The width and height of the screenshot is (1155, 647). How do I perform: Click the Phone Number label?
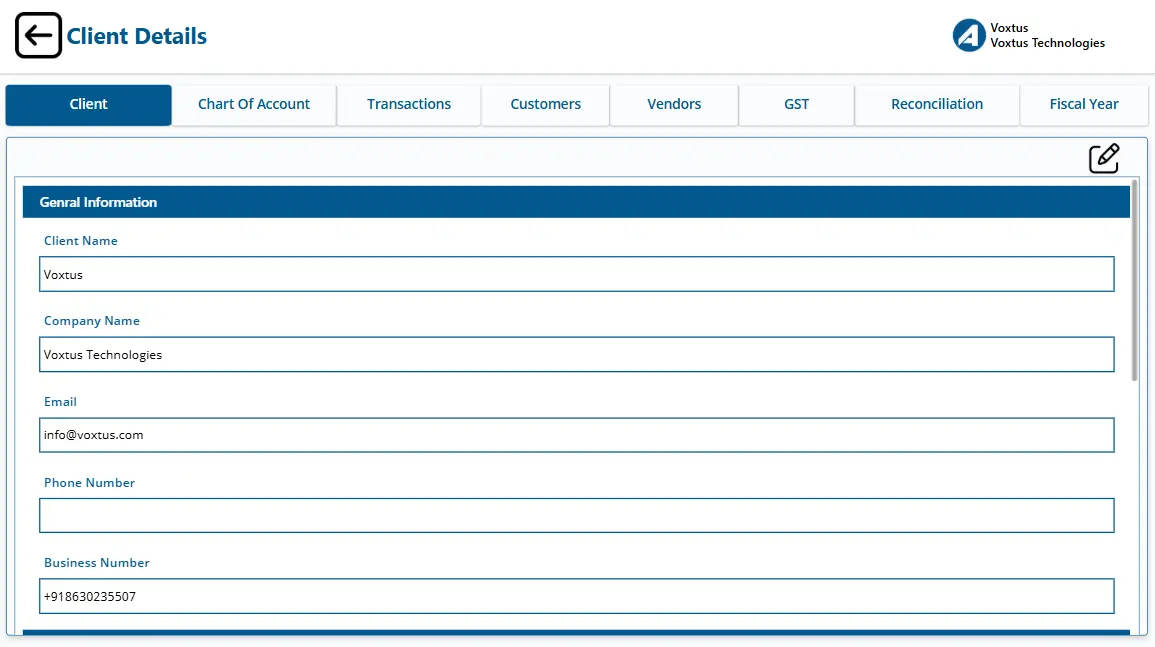[89, 483]
